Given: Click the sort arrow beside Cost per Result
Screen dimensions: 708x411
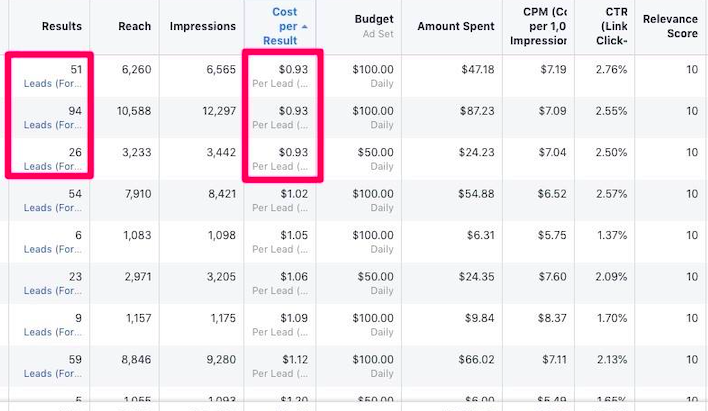Looking at the screenshot, I should tap(304, 27).
